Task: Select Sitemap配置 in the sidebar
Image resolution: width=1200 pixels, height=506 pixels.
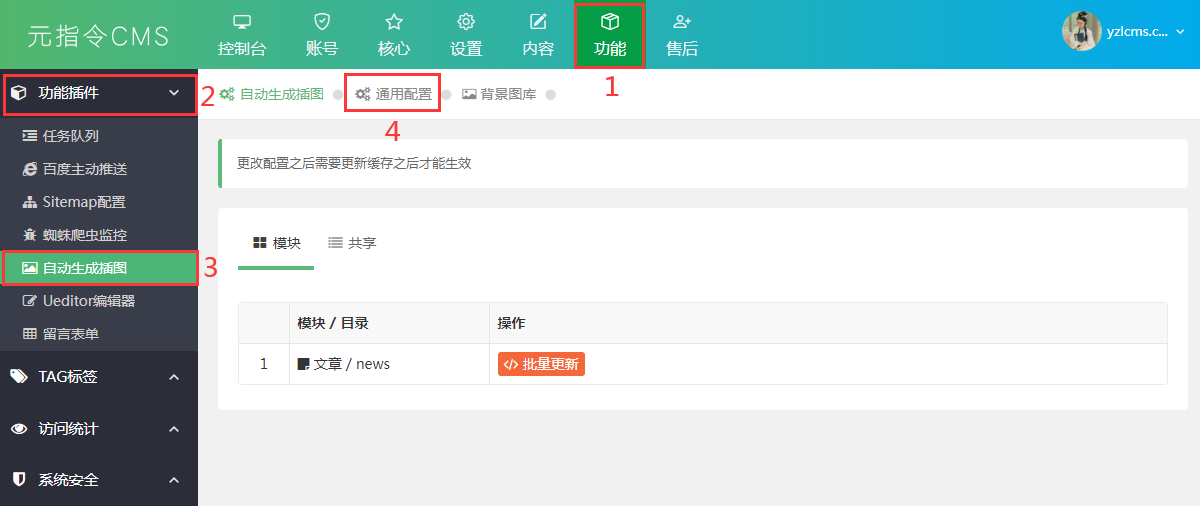Action: pyautogui.click(x=83, y=202)
